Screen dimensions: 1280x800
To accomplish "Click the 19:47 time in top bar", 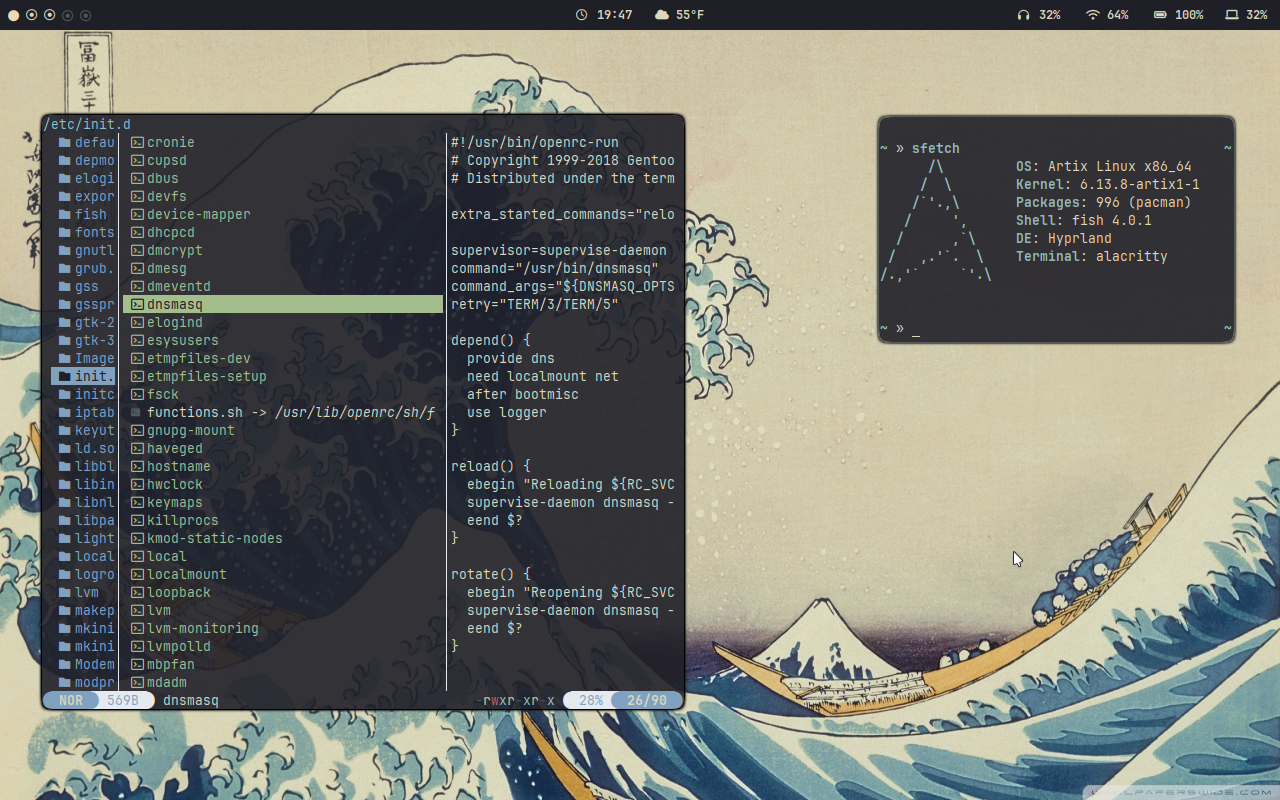I will click(615, 15).
